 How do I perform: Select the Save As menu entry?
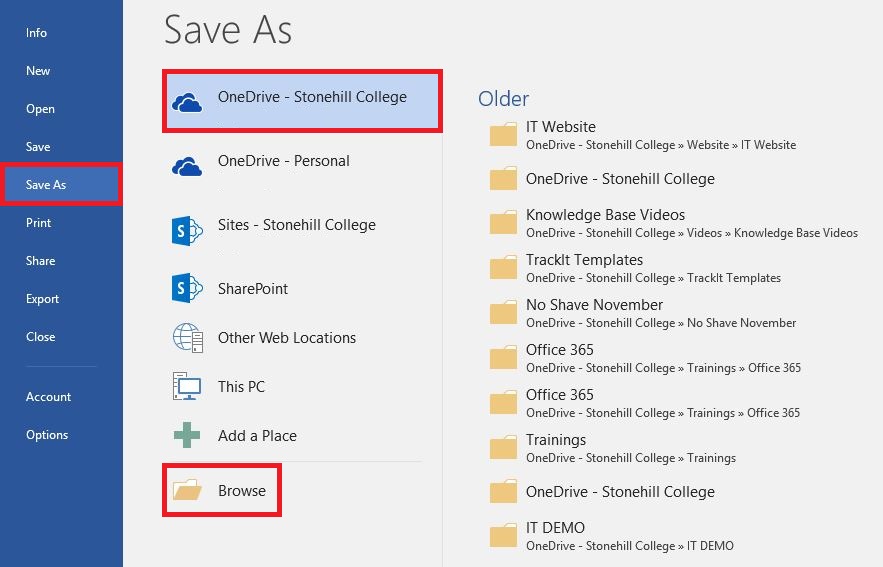(x=61, y=185)
